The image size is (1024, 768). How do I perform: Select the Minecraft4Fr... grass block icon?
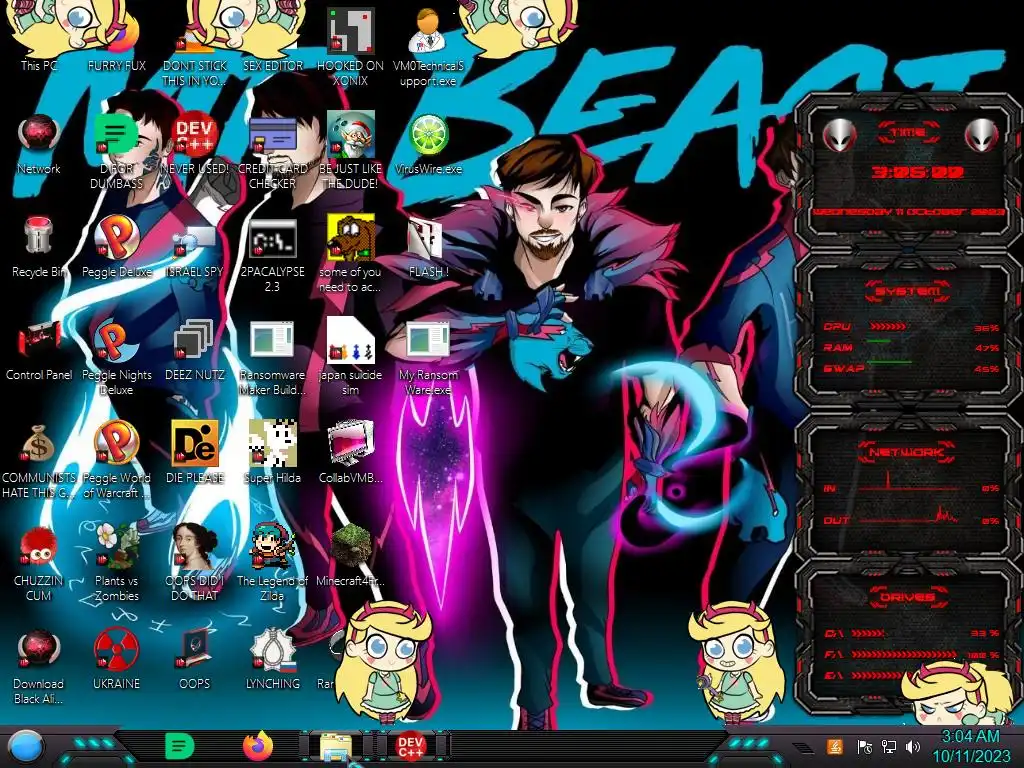[350, 555]
